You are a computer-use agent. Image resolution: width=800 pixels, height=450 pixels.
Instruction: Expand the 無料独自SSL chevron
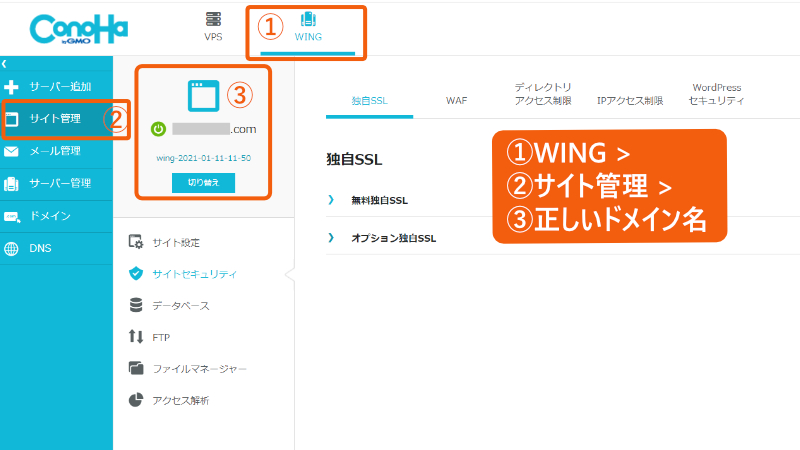(331, 200)
